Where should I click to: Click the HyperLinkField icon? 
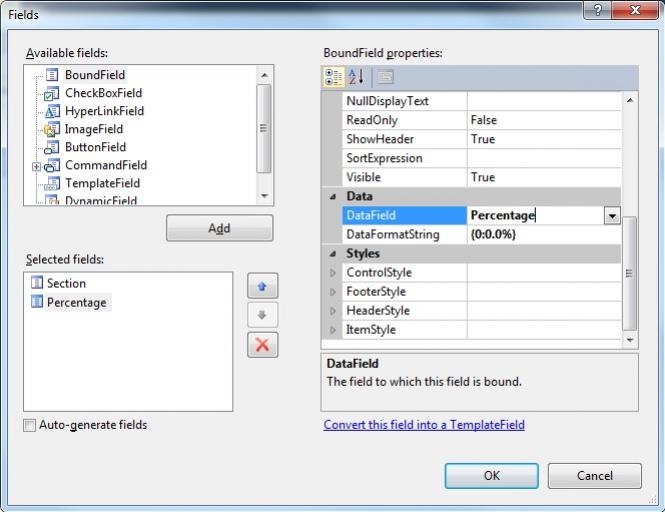(52, 111)
